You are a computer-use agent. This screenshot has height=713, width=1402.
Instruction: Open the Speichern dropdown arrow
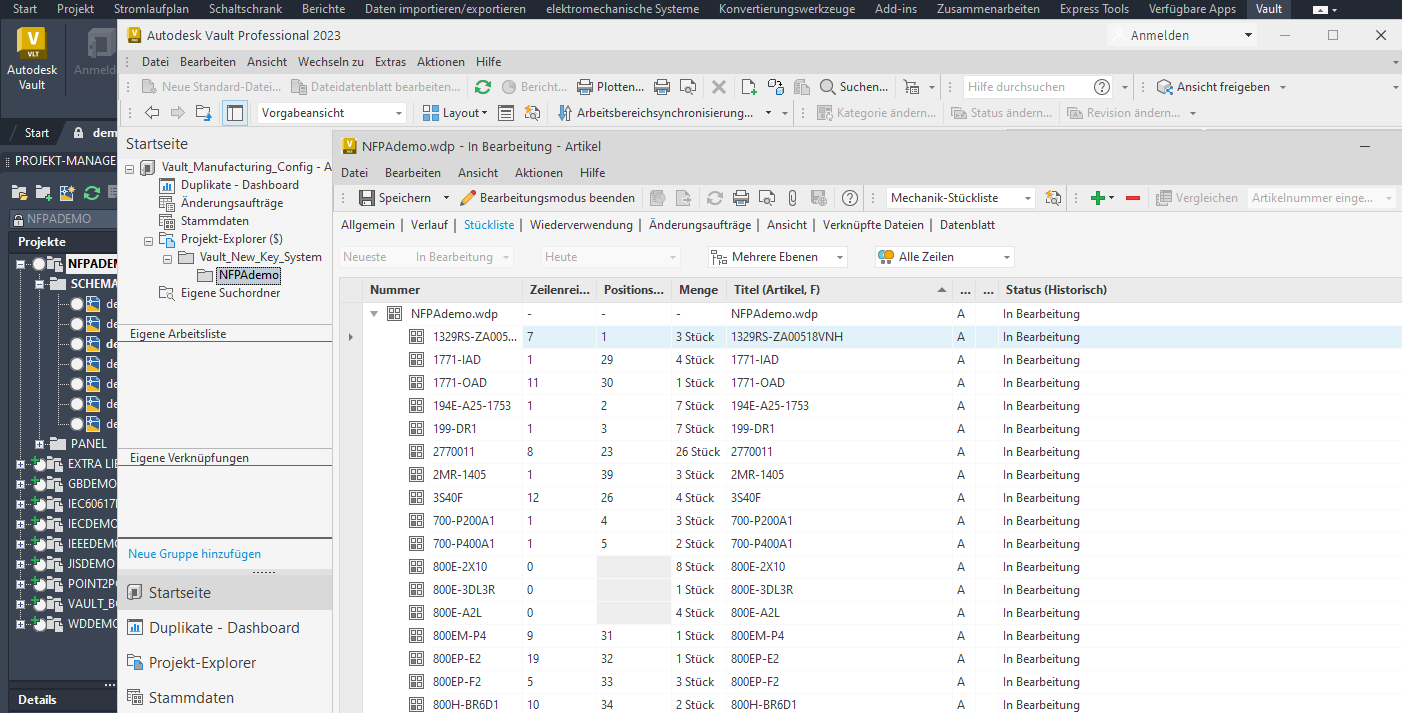[x=447, y=198]
